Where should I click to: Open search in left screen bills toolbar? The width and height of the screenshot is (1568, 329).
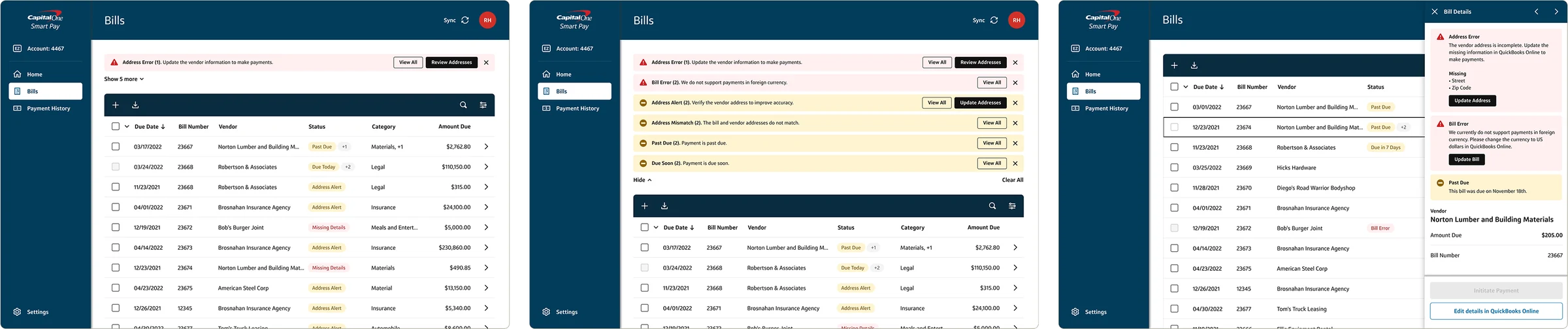click(463, 105)
